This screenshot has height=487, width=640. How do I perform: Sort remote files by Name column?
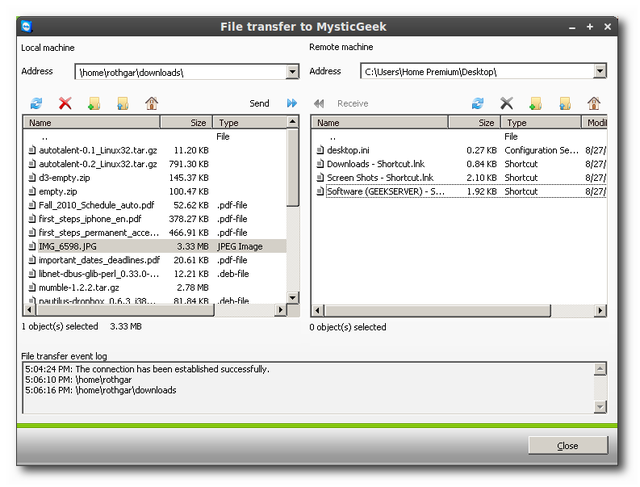click(380, 122)
